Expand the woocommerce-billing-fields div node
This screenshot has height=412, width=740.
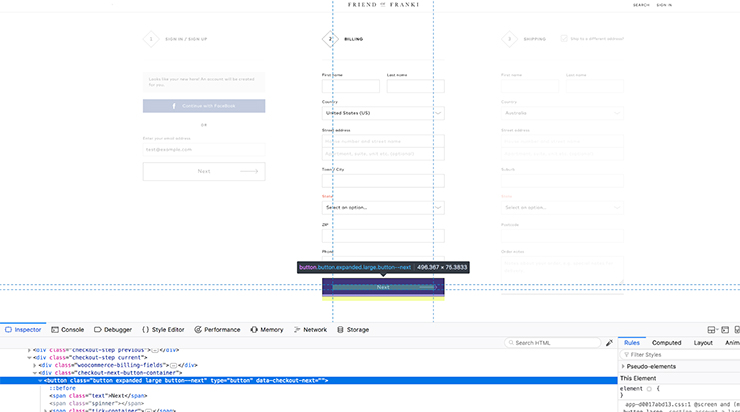click(34, 365)
